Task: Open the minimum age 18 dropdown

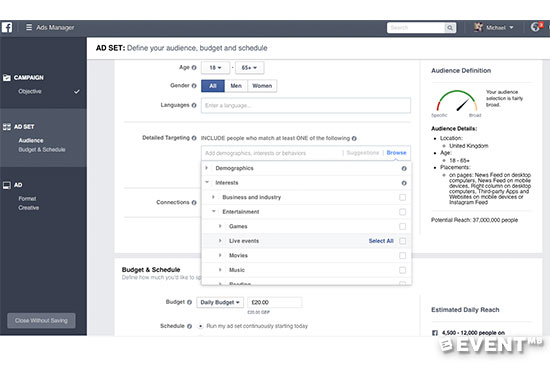Action: 215,68
